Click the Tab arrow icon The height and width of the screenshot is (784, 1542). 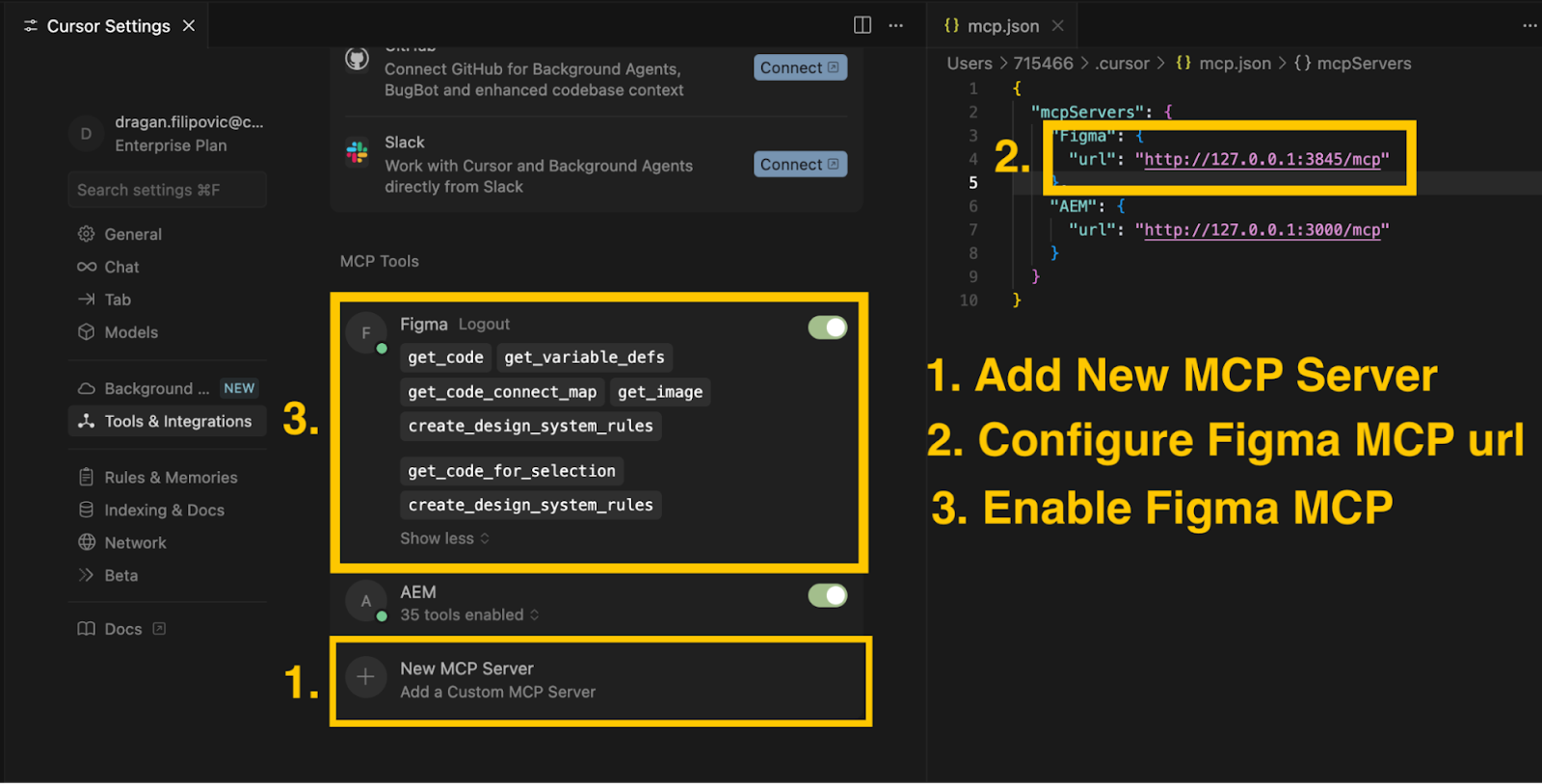(87, 300)
